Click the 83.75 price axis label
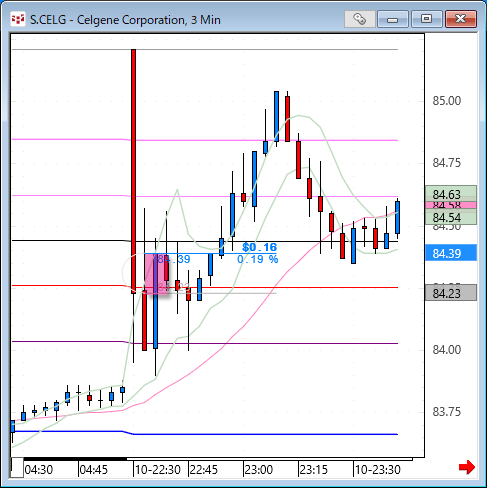This screenshot has width=487, height=488. pos(447,412)
